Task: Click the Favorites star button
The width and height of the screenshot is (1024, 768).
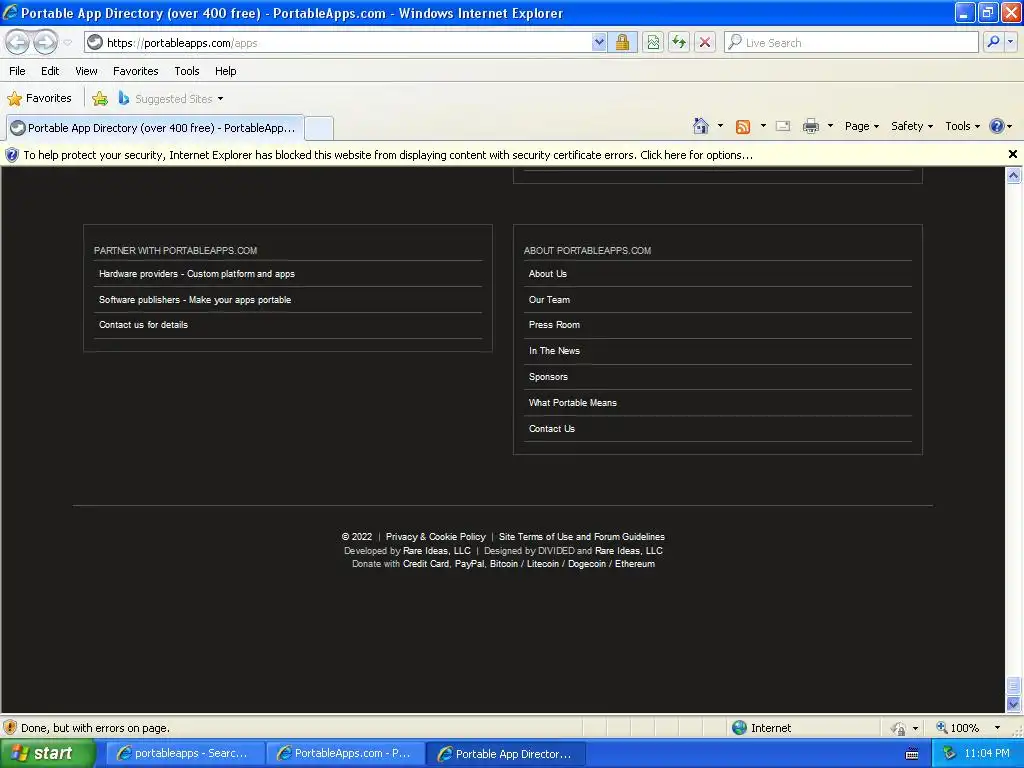Action: (x=39, y=98)
